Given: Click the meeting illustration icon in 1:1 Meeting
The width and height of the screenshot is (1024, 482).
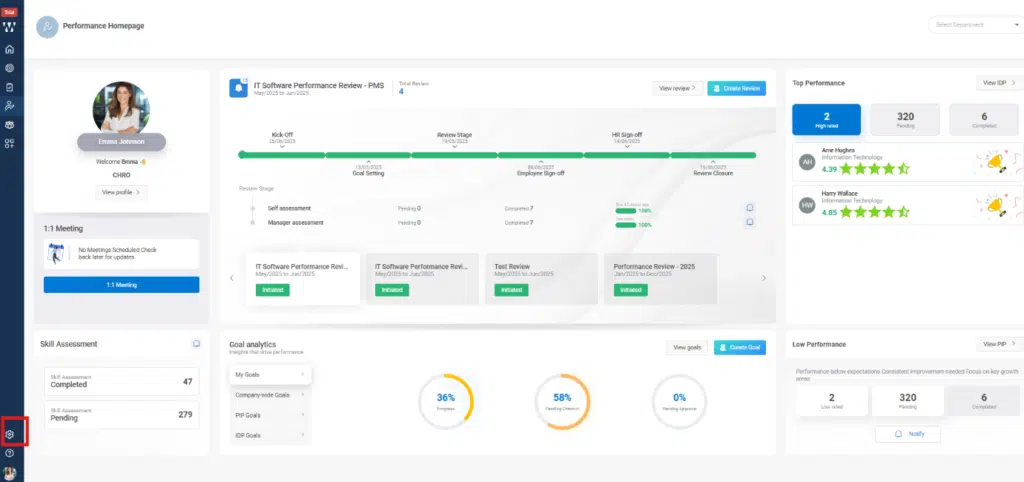Looking at the screenshot, I should pyautogui.click(x=56, y=253).
